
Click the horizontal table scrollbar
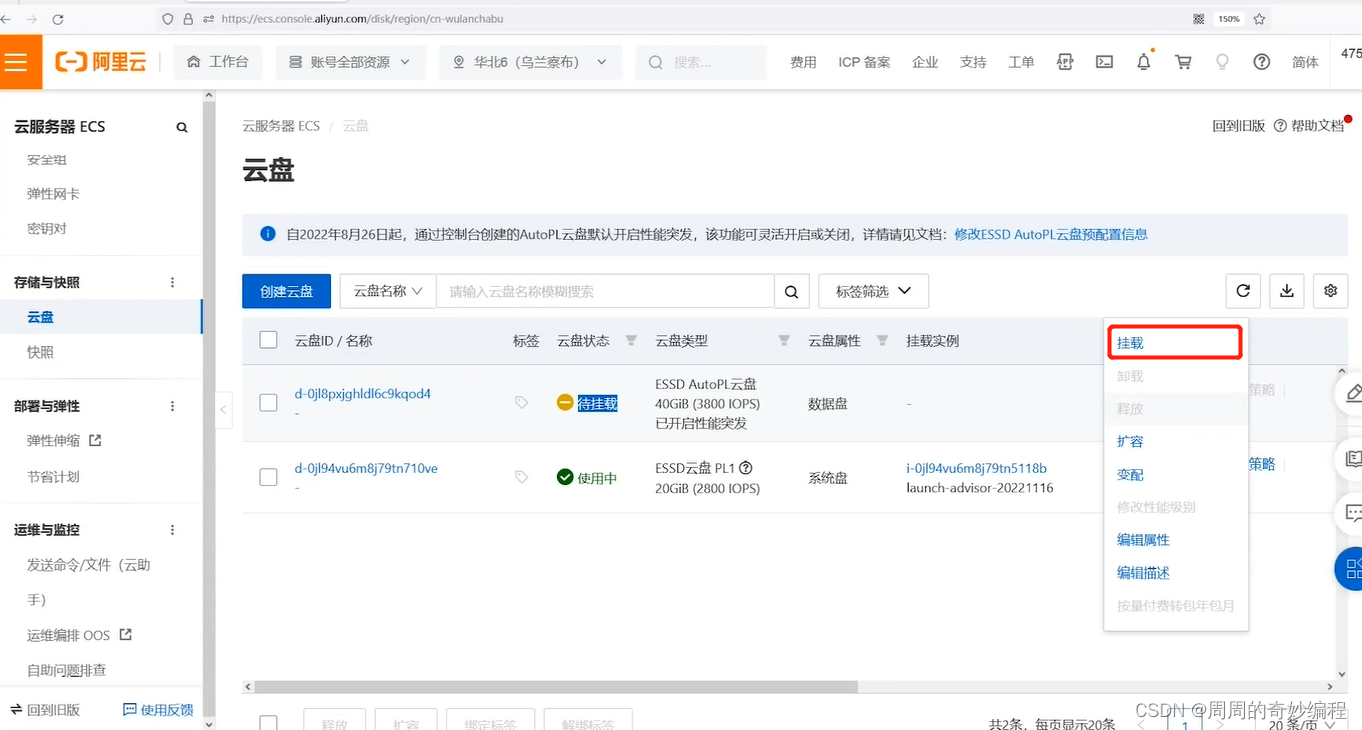click(x=557, y=687)
